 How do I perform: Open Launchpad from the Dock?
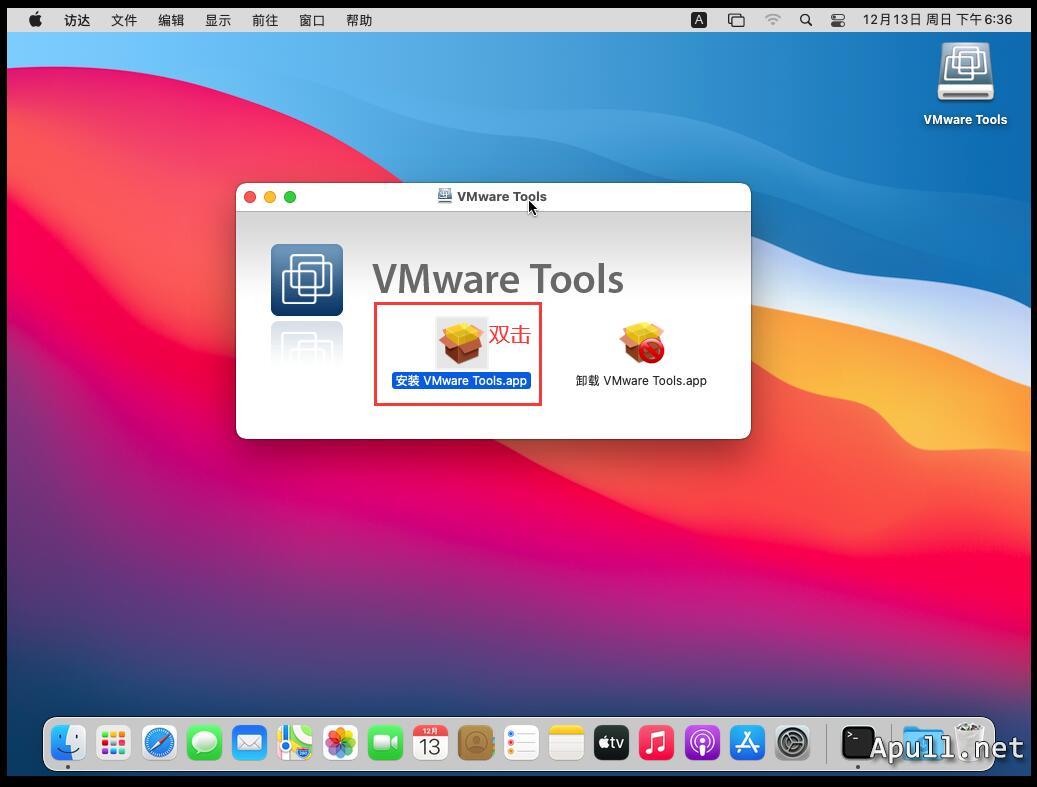pos(114,743)
